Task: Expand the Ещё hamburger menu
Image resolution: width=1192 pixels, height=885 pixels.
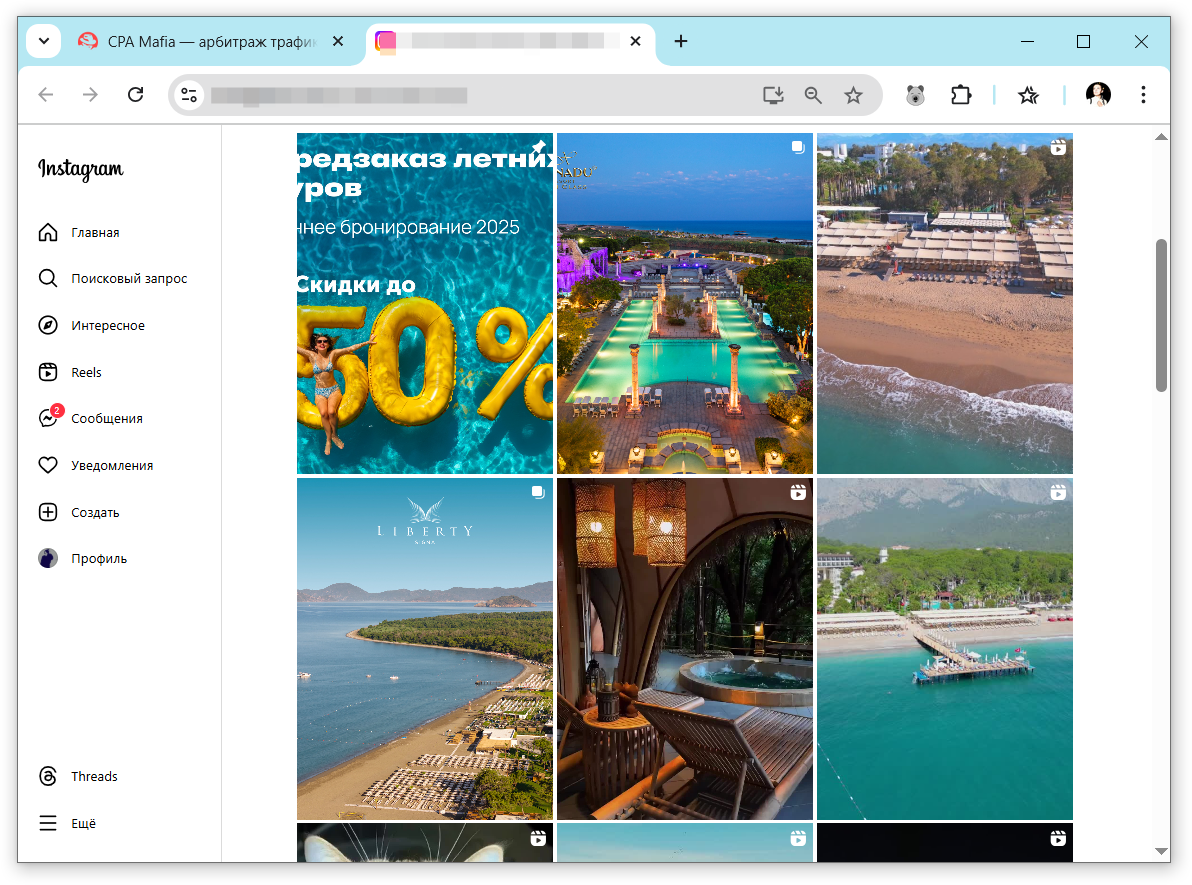Action: 48,823
